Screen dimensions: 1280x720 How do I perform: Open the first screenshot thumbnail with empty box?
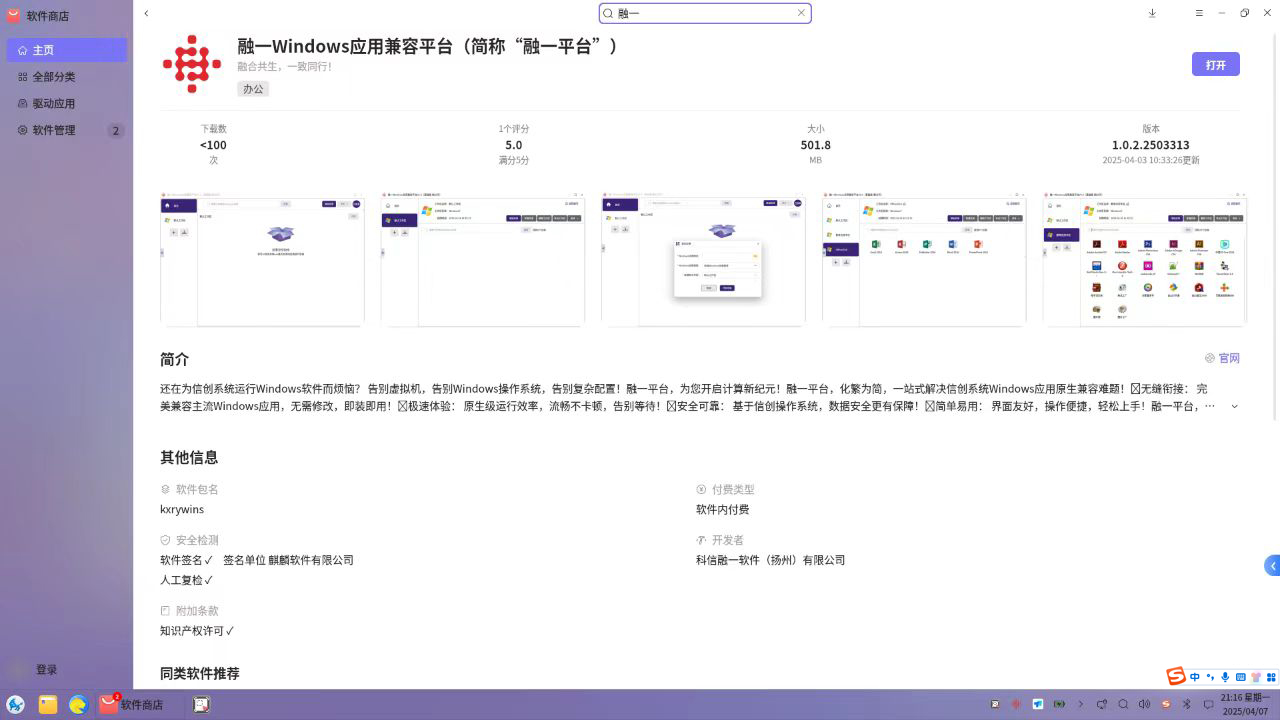[x=262, y=259]
